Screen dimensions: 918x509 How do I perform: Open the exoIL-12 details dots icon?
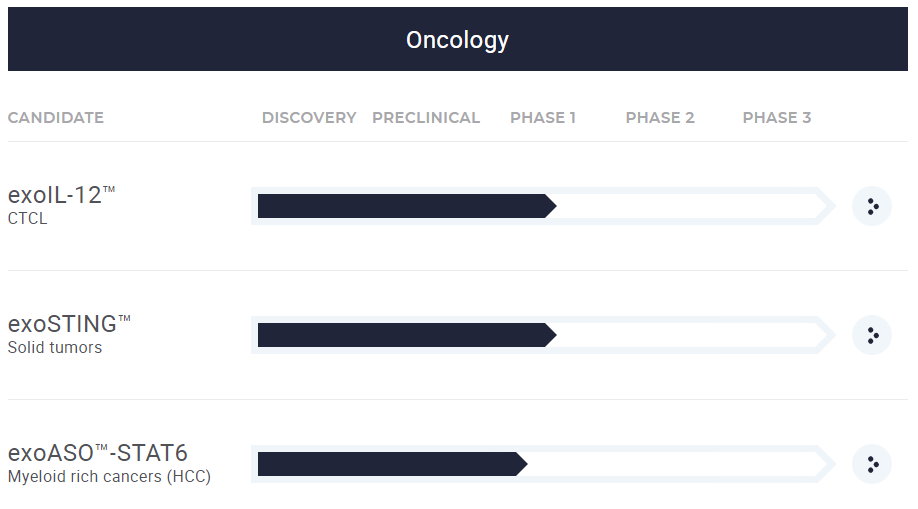[872, 207]
